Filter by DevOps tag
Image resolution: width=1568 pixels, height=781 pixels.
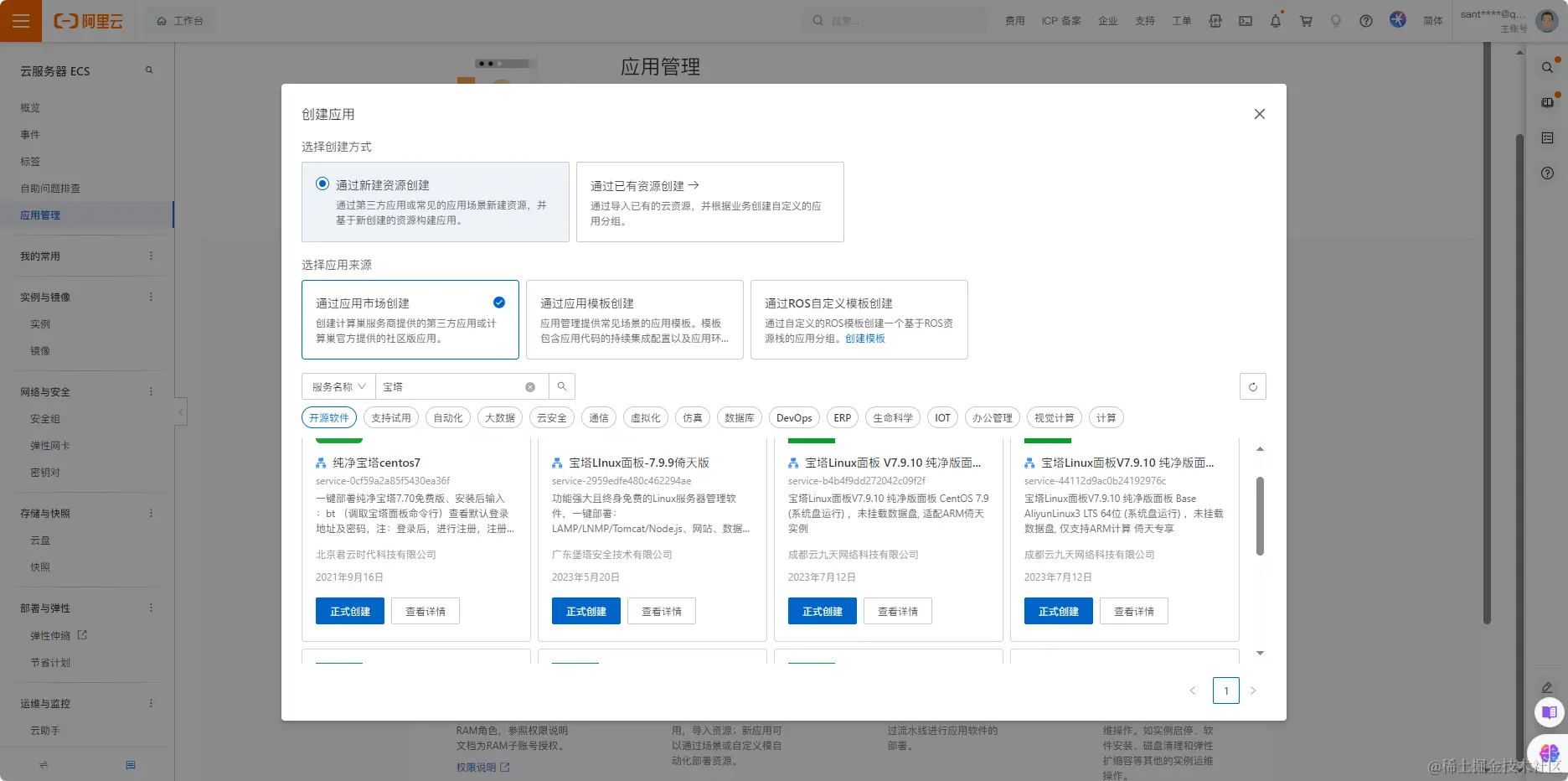[x=794, y=417]
